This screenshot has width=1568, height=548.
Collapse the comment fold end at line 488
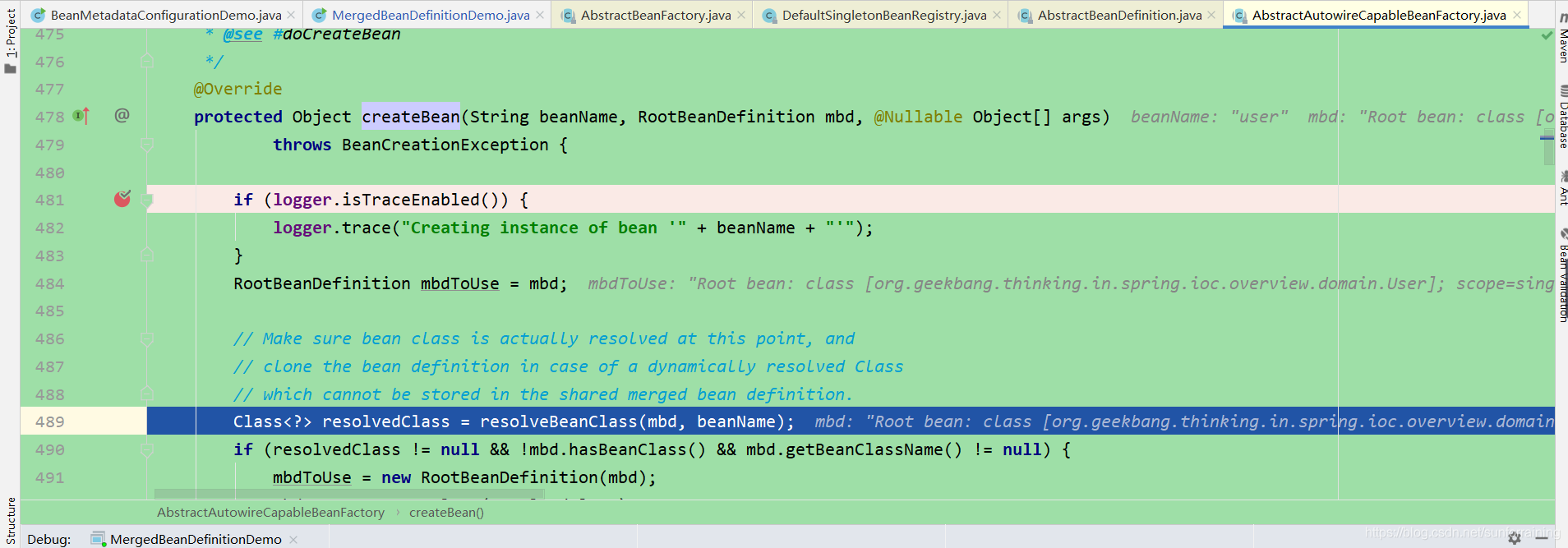[x=147, y=394]
